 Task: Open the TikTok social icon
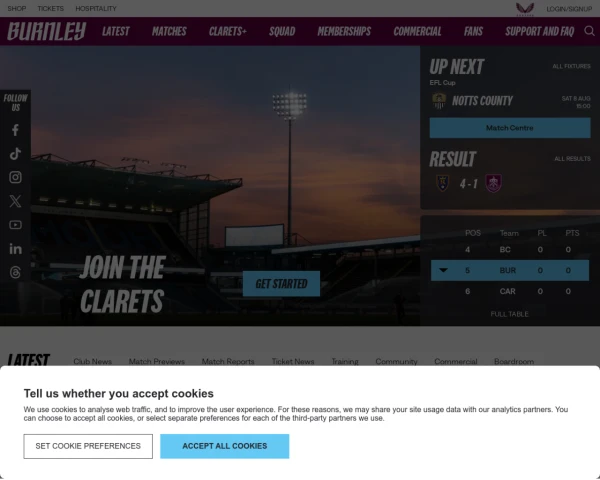pyautogui.click(x=15, y=154)
